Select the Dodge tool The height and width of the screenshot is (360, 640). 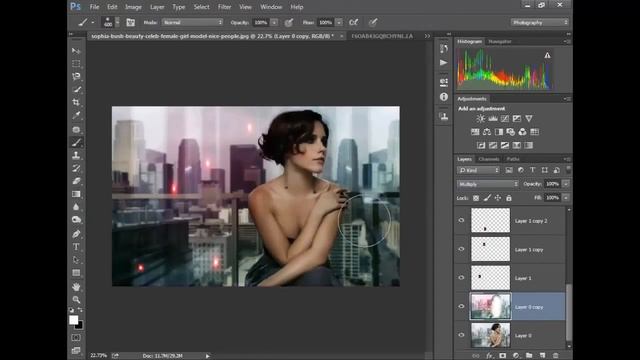pyautogui.click(x=76, y=220)
